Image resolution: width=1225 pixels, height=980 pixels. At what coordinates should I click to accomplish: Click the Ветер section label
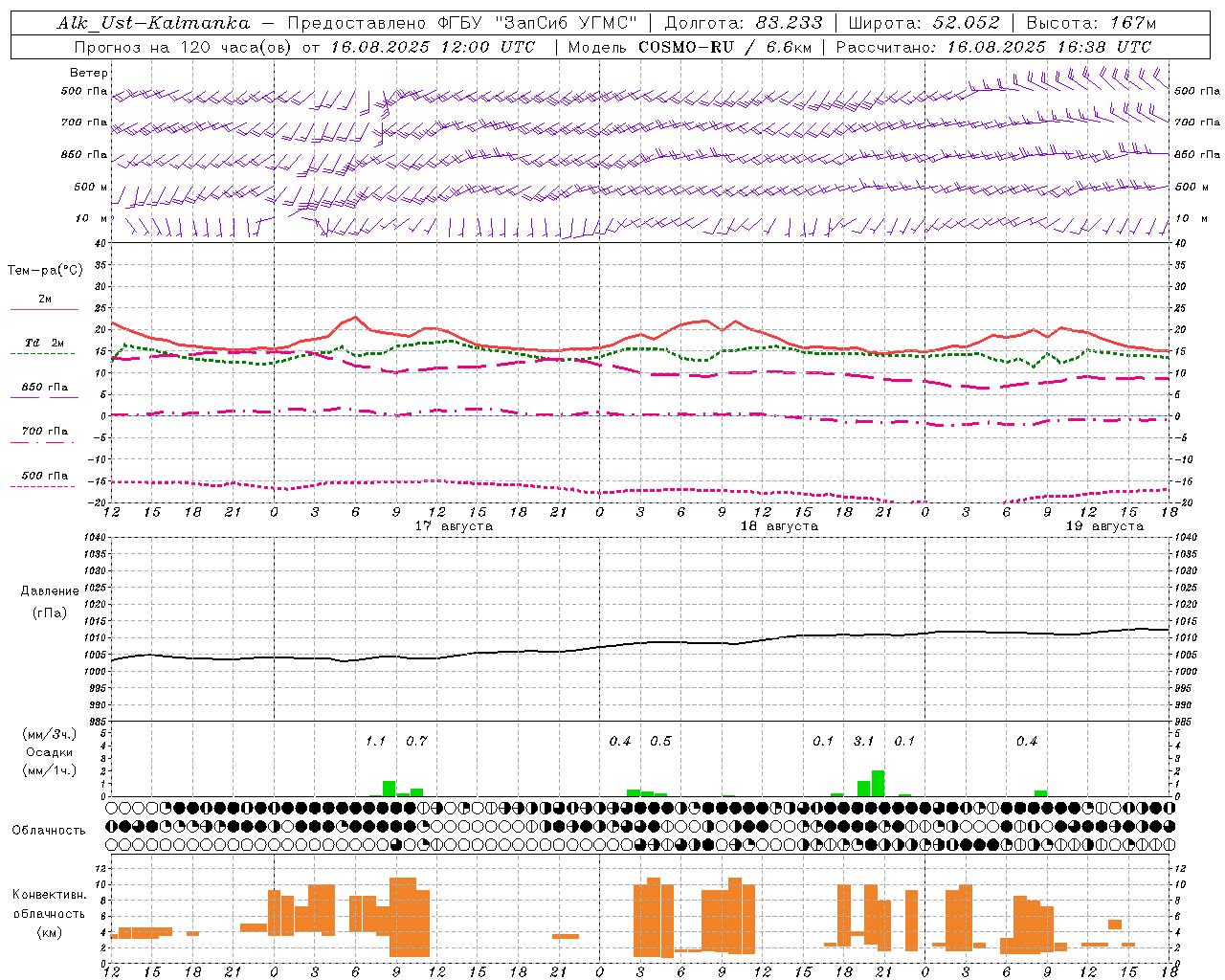(x=88, y=73)
